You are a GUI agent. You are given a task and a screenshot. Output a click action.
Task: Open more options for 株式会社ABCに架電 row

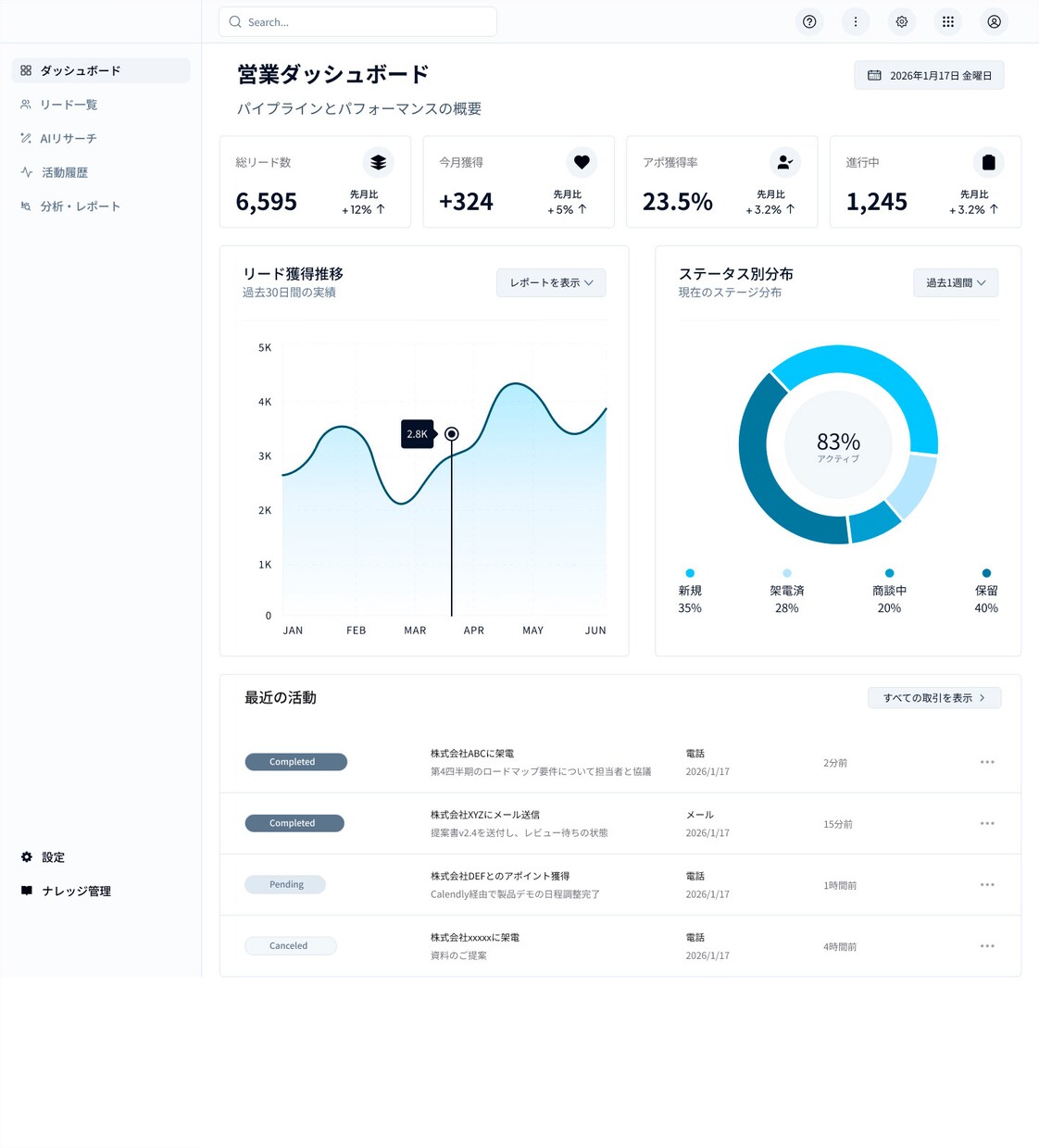(987, 762)
